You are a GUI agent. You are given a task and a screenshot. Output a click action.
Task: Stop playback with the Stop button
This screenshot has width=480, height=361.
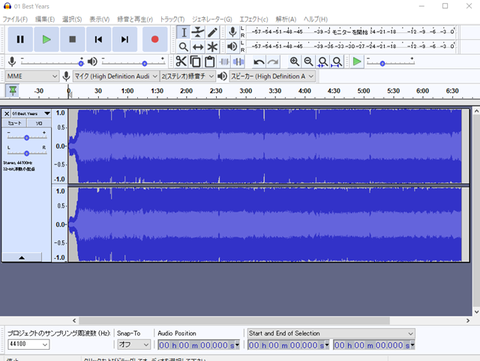(72, 39)
